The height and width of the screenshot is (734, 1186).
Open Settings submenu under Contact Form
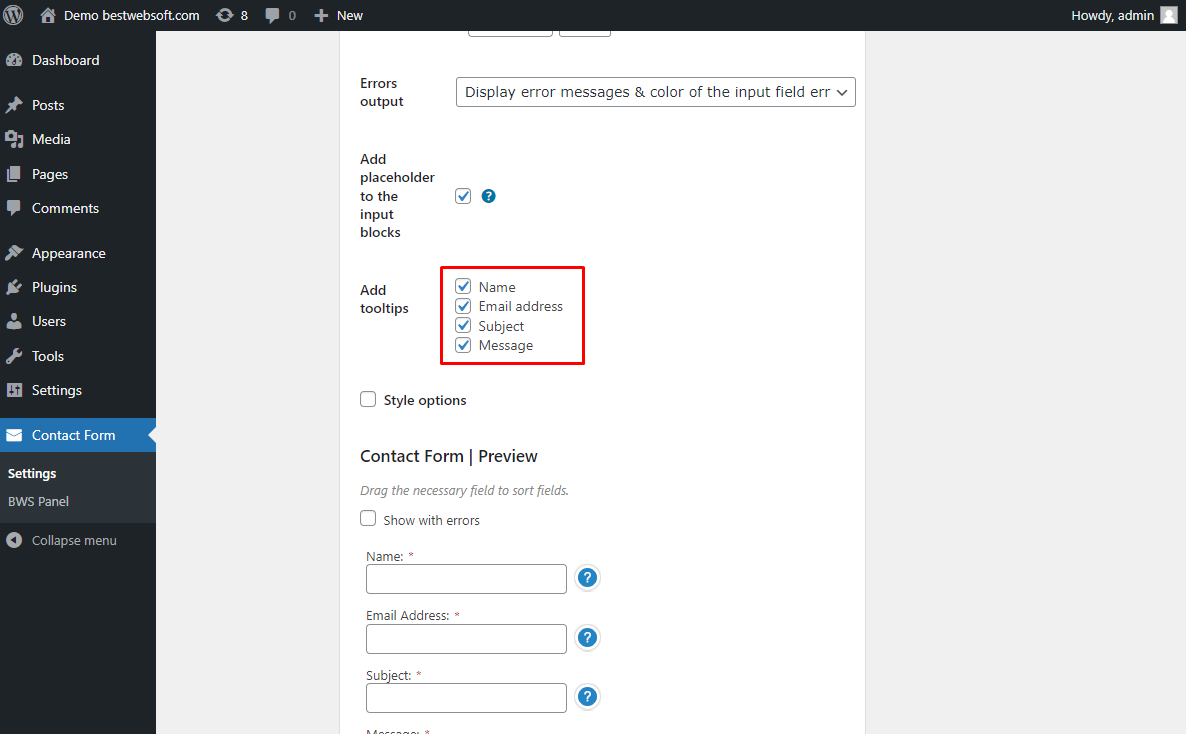(x=32, y=474)
